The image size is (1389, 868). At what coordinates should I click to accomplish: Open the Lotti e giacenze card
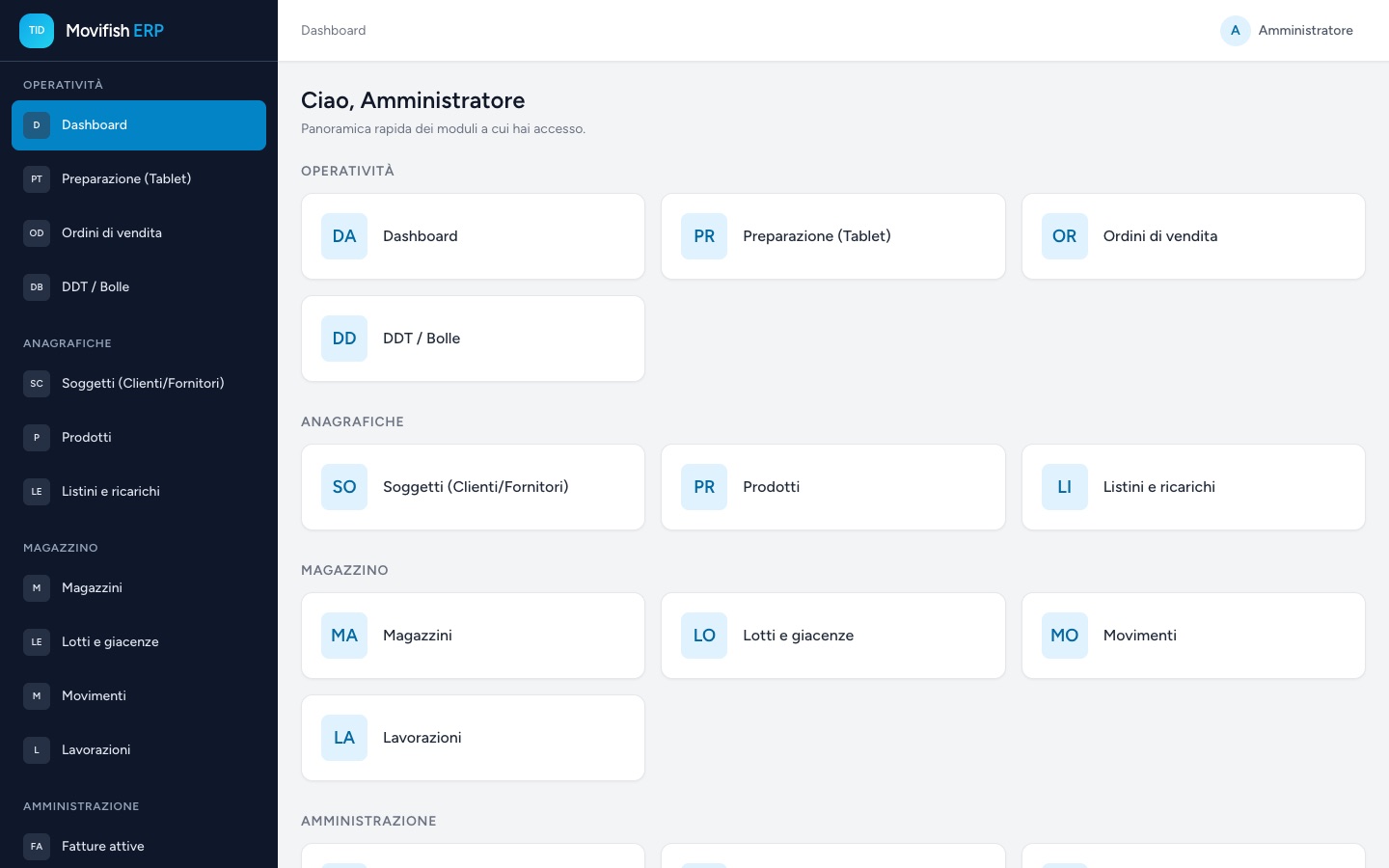[833, 636]
